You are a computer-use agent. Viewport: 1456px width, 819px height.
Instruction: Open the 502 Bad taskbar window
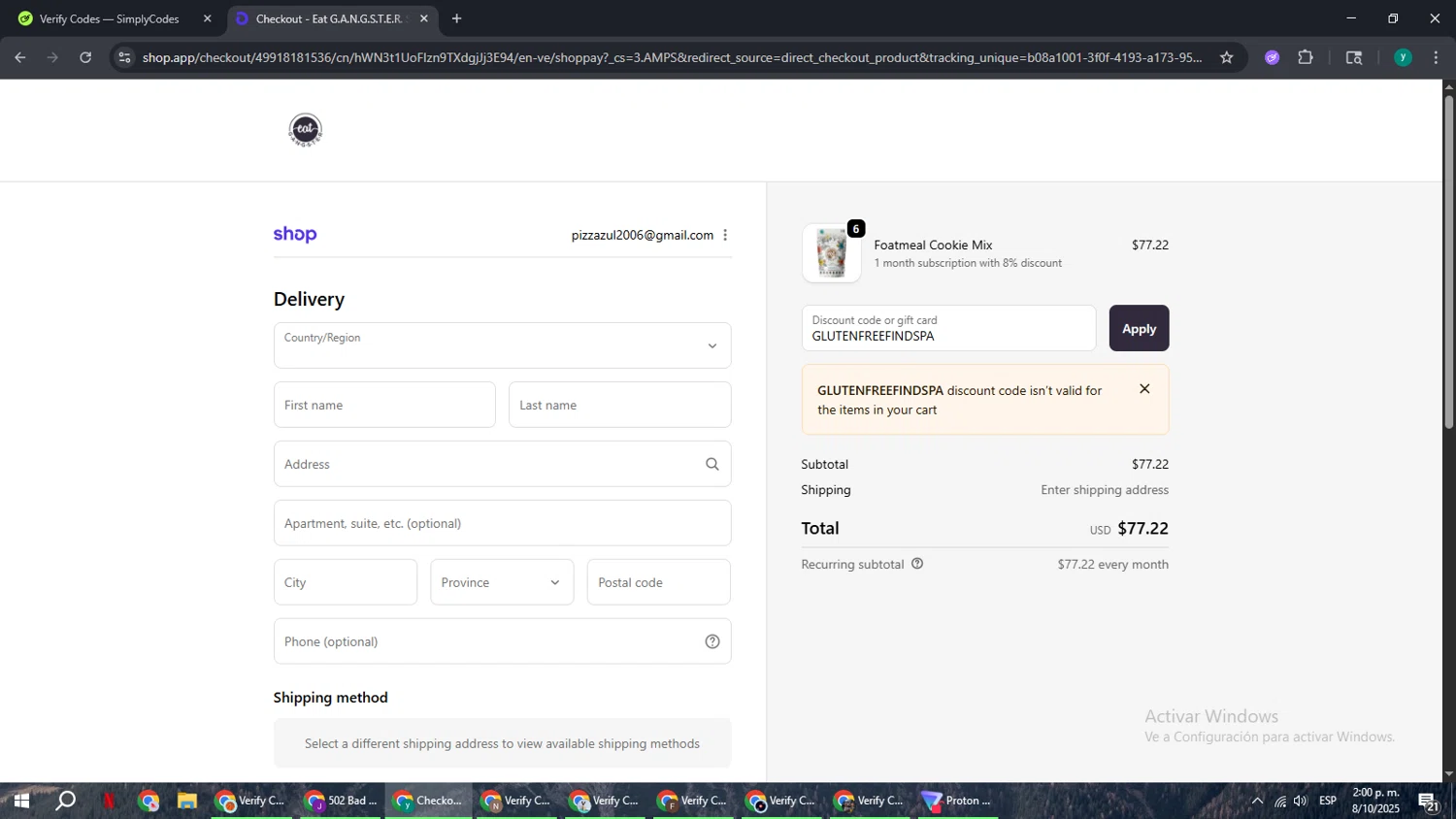click(x=341, y=801)
